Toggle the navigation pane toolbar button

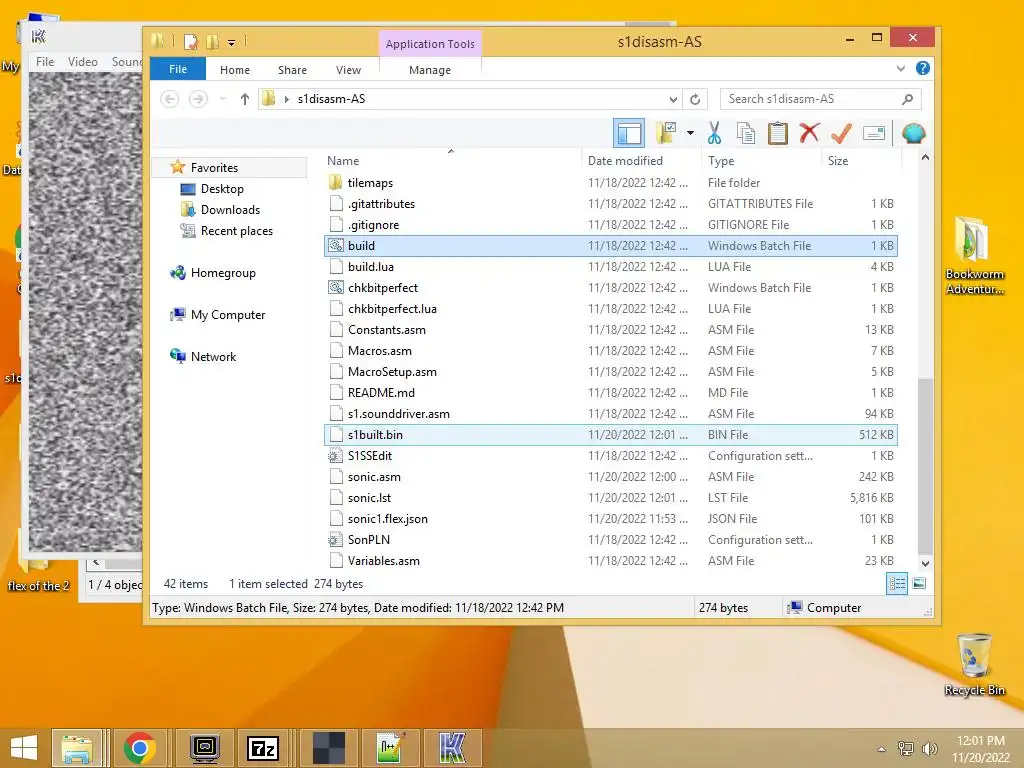pos(629,133)
